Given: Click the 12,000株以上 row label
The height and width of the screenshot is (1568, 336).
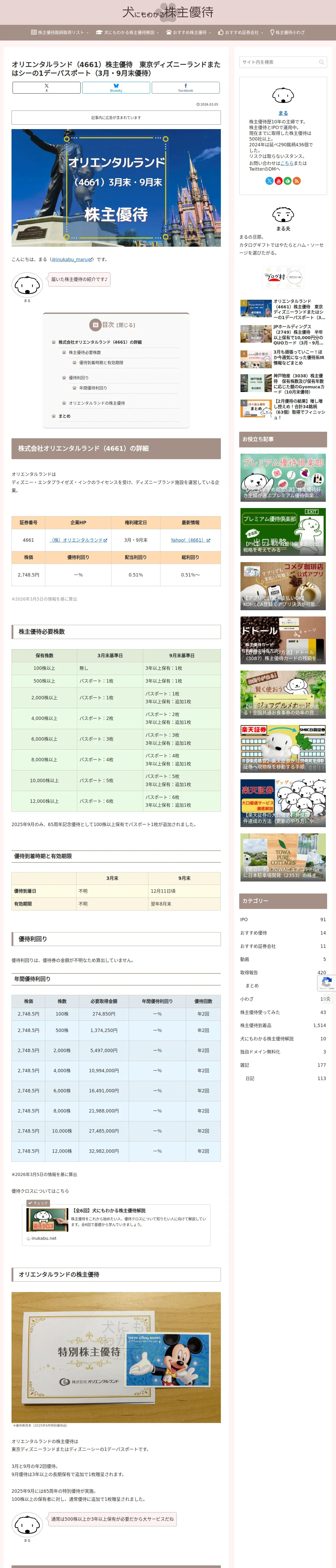Looking at the screenshot, I should click(x=44, y=801).
